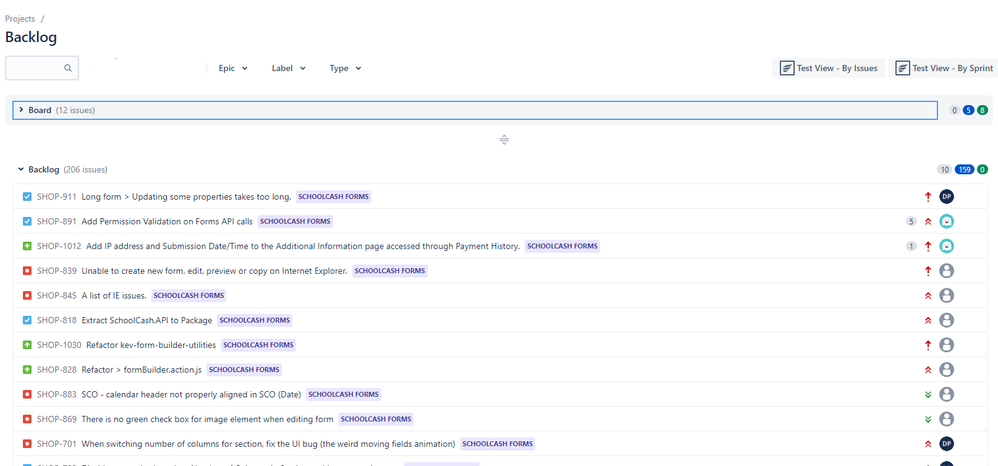Click the high priority arrow on SHOP-911
This screenshot has width=998, height=466.
pos(928,197)
